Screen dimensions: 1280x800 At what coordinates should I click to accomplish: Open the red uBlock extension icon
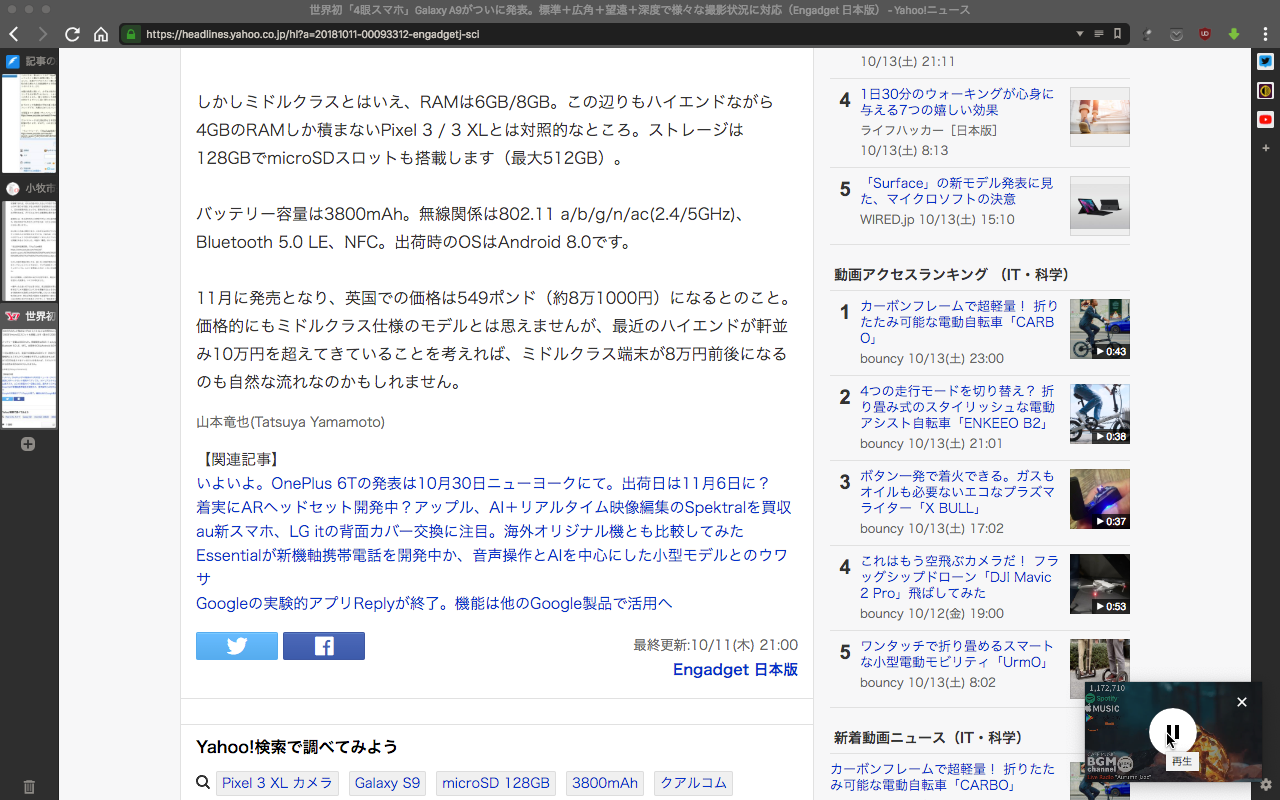pyautogui.click(x=1205, y=34)
